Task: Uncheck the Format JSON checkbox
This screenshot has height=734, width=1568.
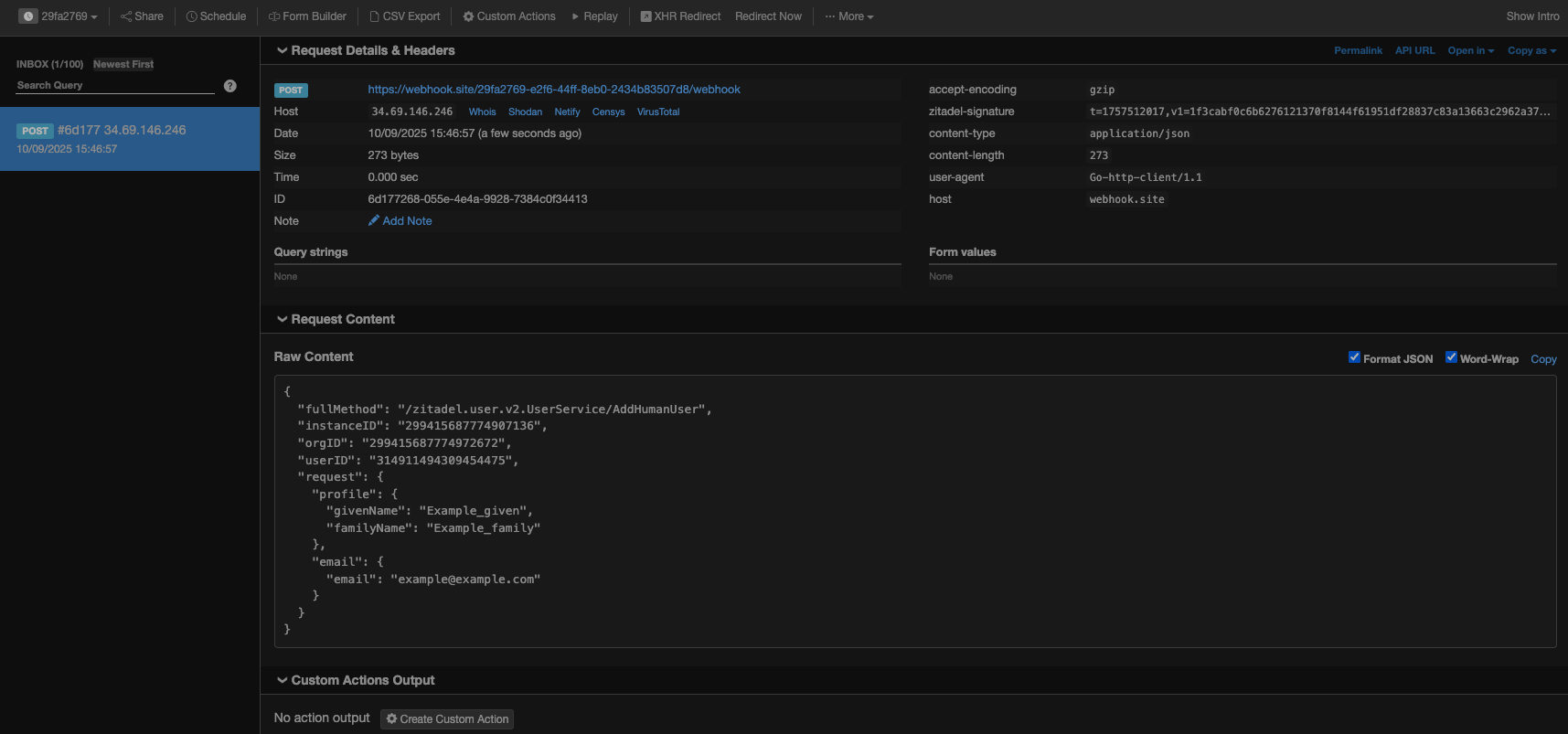Action: point(1354,357)
